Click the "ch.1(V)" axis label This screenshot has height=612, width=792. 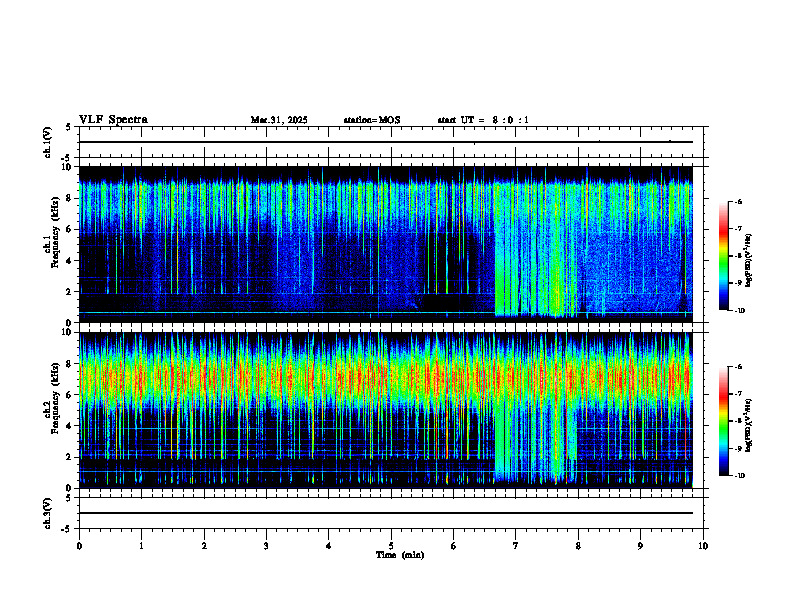(48, 142)
